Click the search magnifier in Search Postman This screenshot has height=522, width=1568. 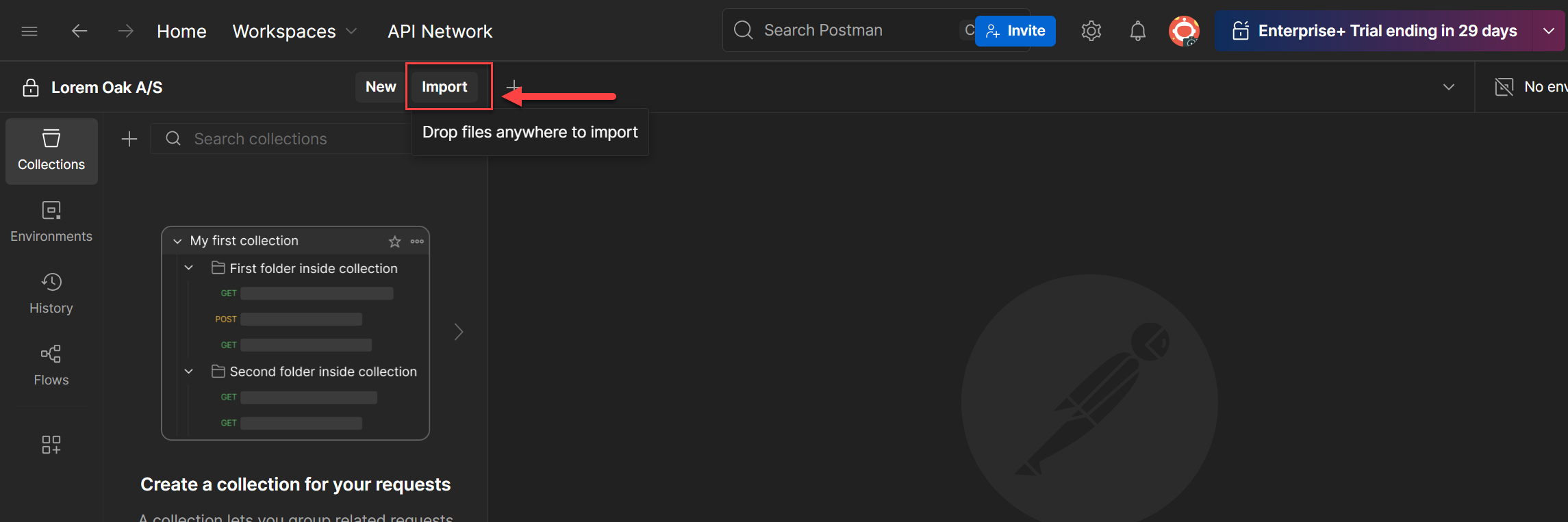(x=743, y=30)
